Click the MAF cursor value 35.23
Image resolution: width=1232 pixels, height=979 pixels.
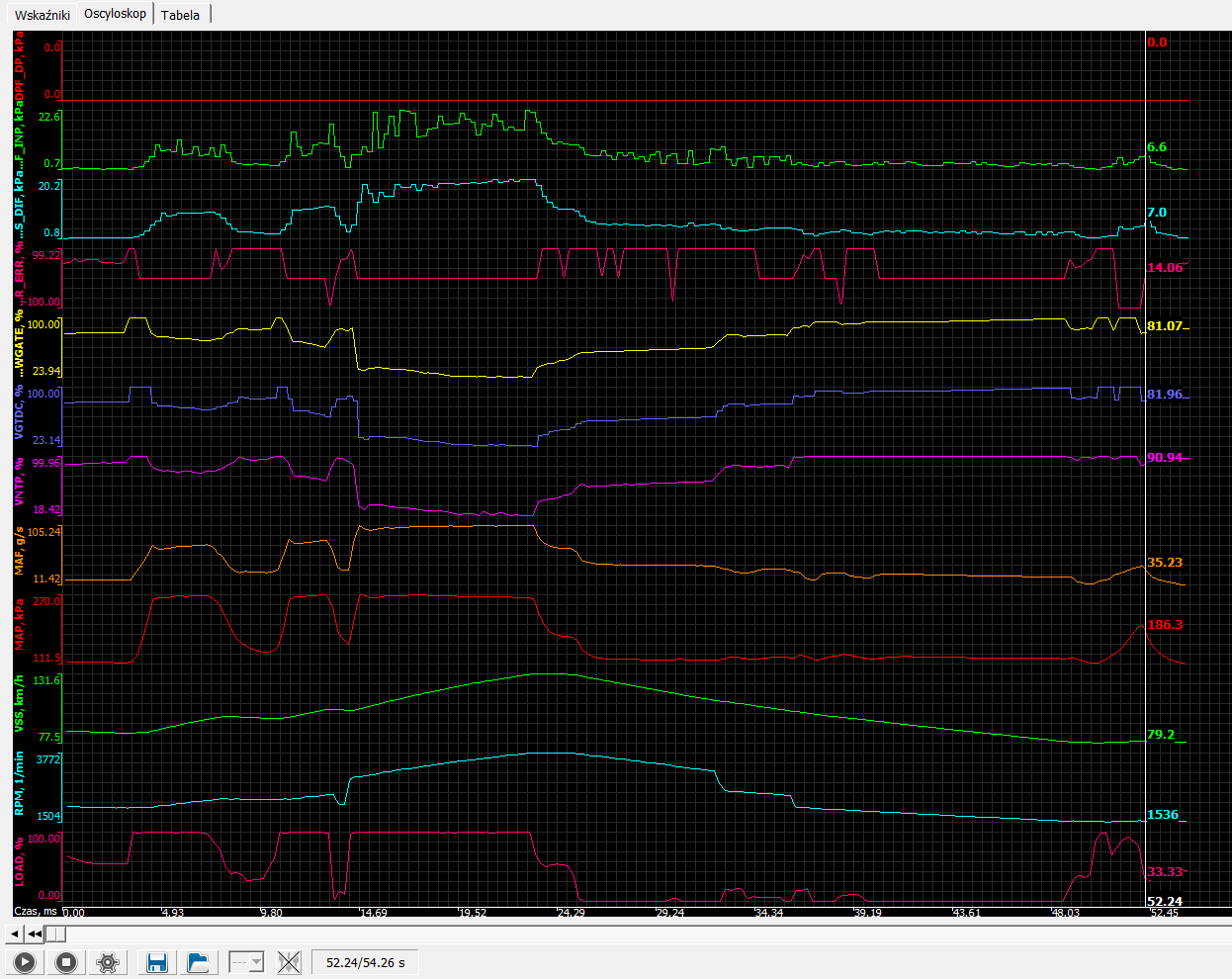1165,563
